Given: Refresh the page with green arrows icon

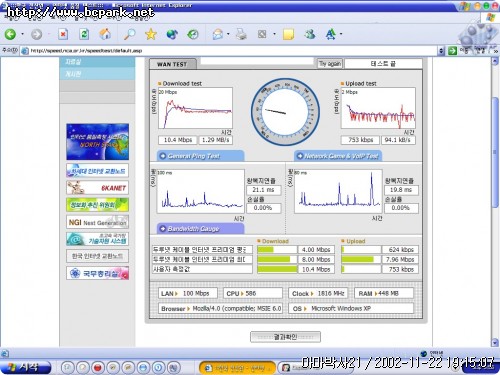Looking at the screenshot, I should tap(84, 34).
